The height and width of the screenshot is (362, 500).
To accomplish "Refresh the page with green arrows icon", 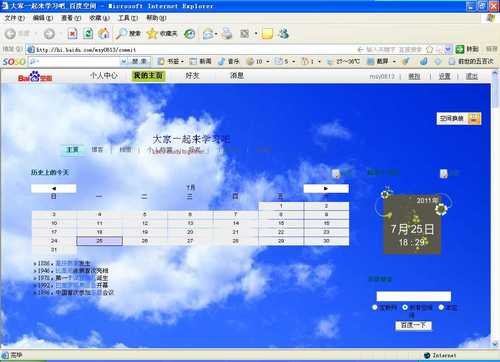I will 88,33.
